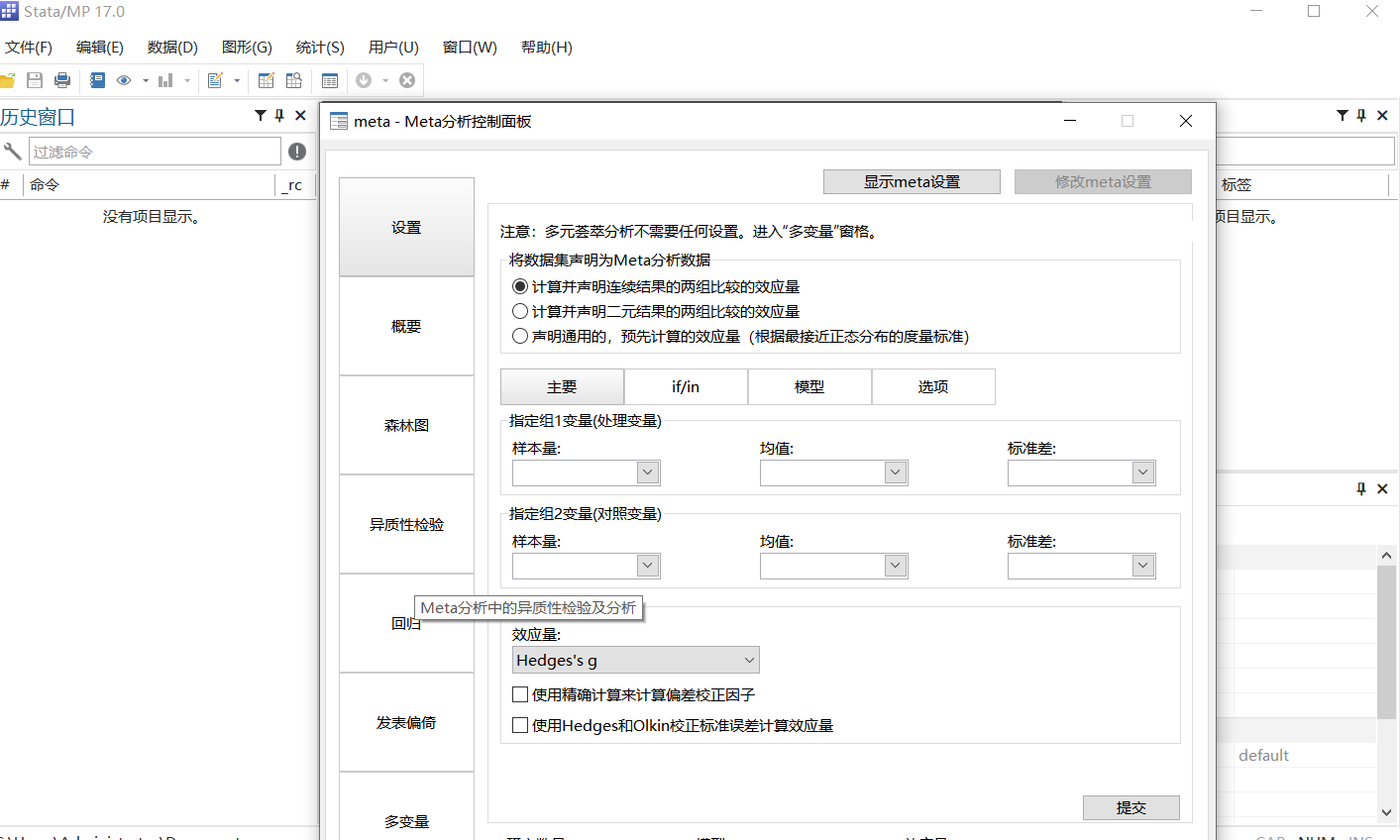Enable Hedges and Olkin standard error checkbox
Screen dimensions: 1400x840
click(x=520, y=725)
